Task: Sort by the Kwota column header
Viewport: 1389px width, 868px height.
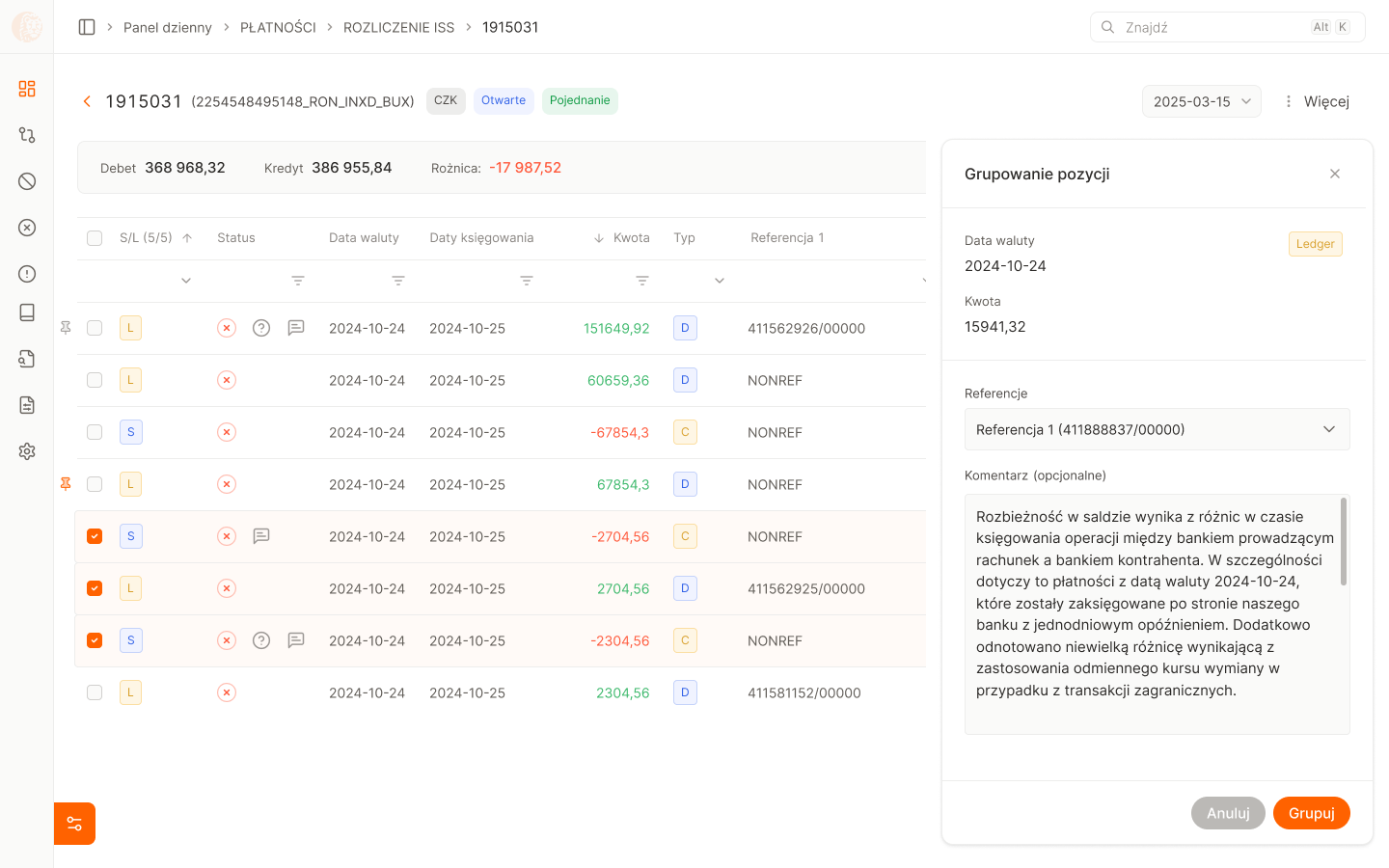Action: (621, 238)
